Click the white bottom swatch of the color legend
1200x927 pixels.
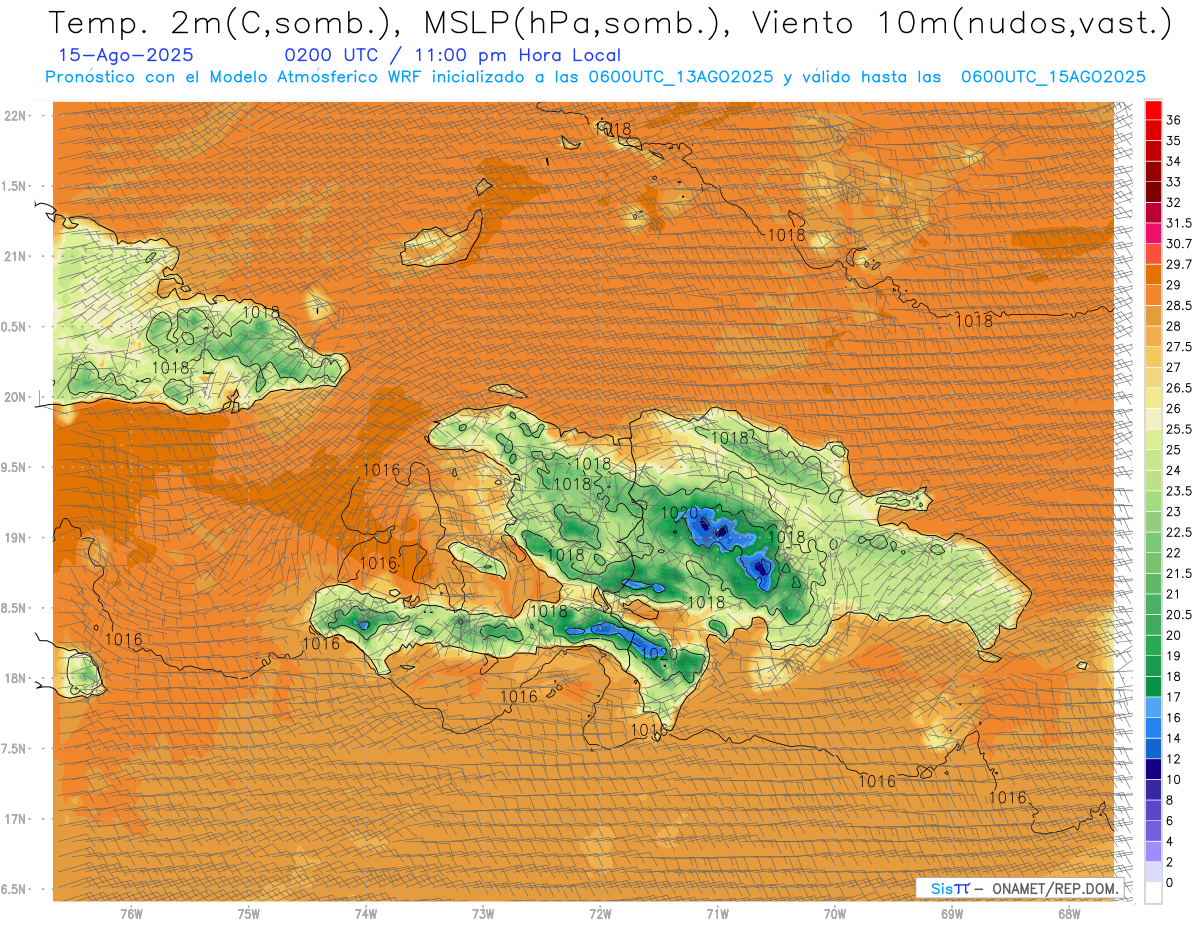(1153, 893)
